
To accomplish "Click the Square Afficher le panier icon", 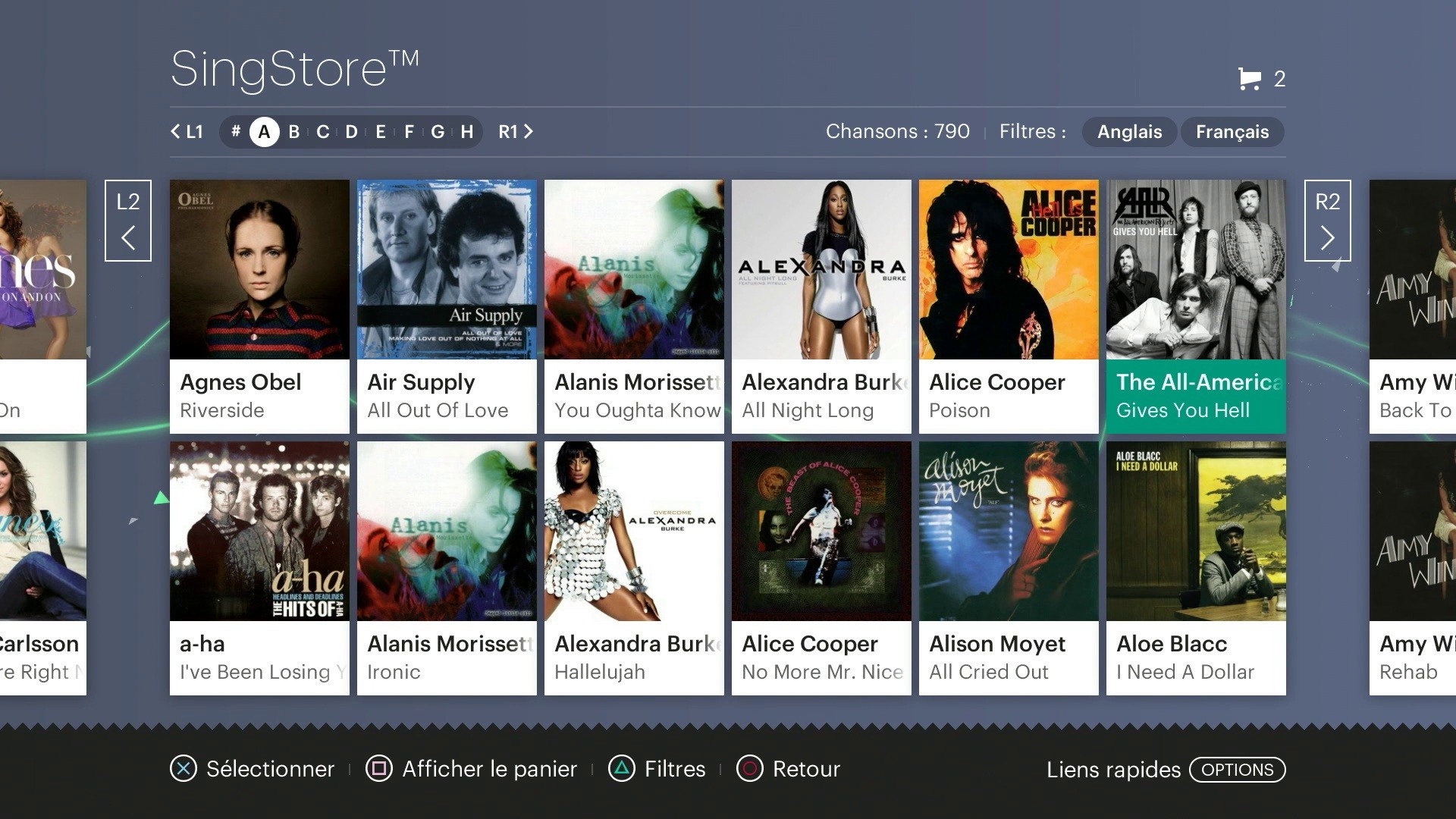I will (x=379, y=769).
